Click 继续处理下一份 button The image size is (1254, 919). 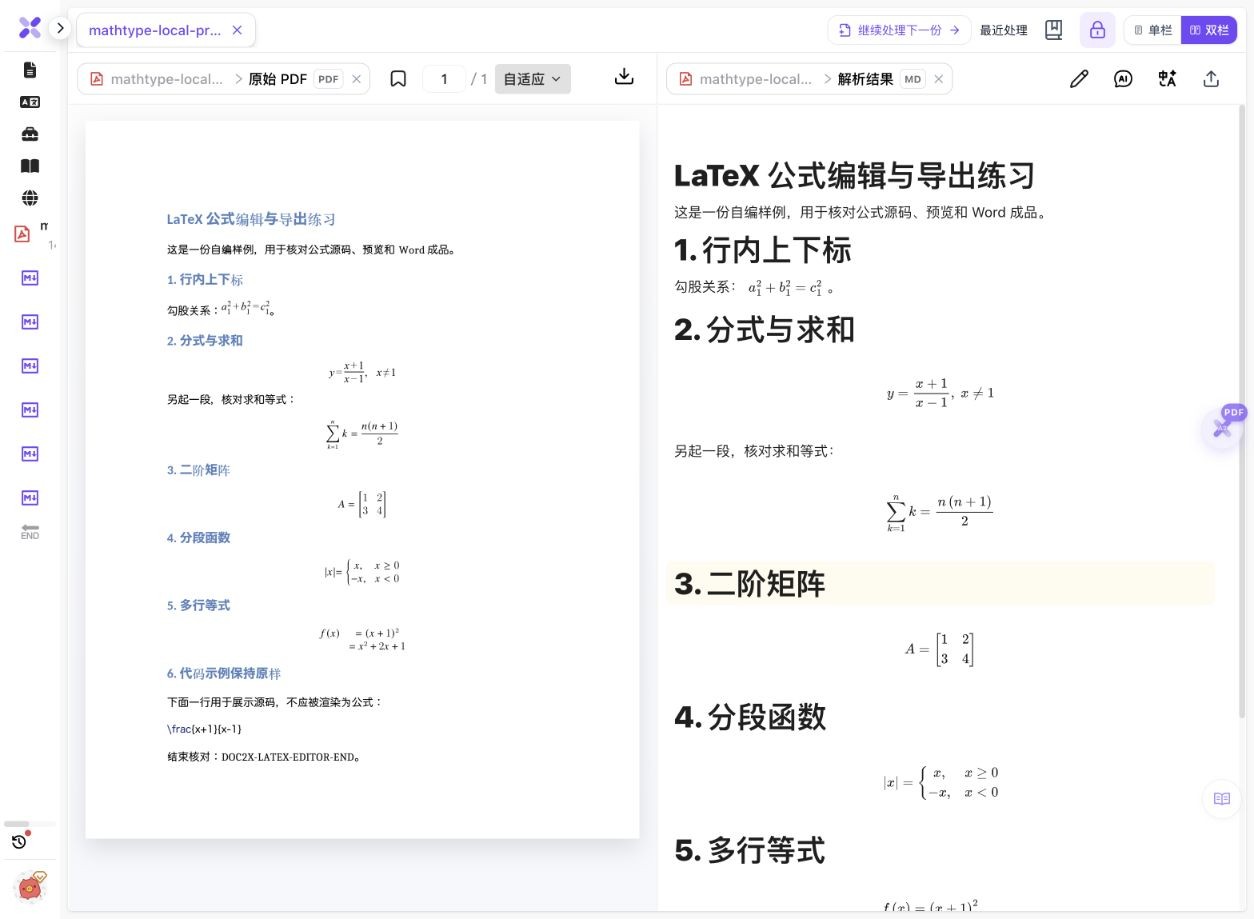pyautogui.click(x=900, y=30)
